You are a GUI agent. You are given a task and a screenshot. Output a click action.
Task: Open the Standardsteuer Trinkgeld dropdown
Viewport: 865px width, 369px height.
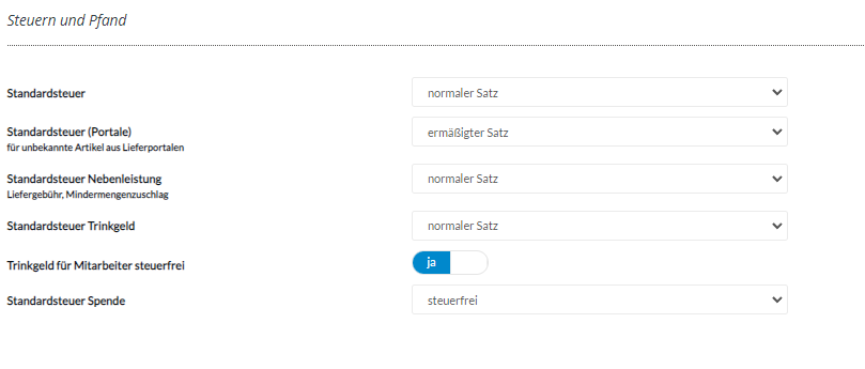coord(600,226)
